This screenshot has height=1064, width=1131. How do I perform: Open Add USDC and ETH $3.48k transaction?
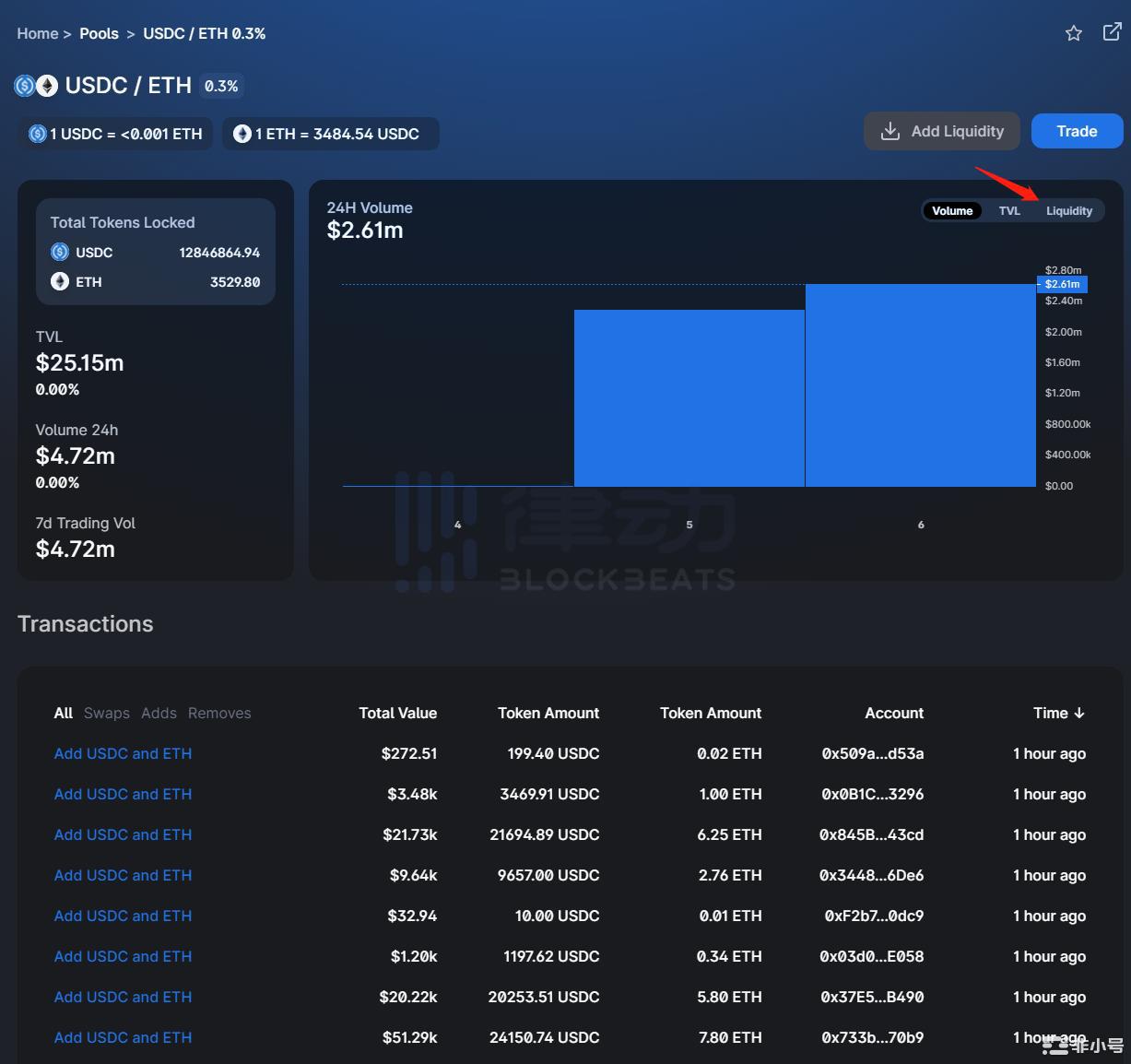[124, 794]
